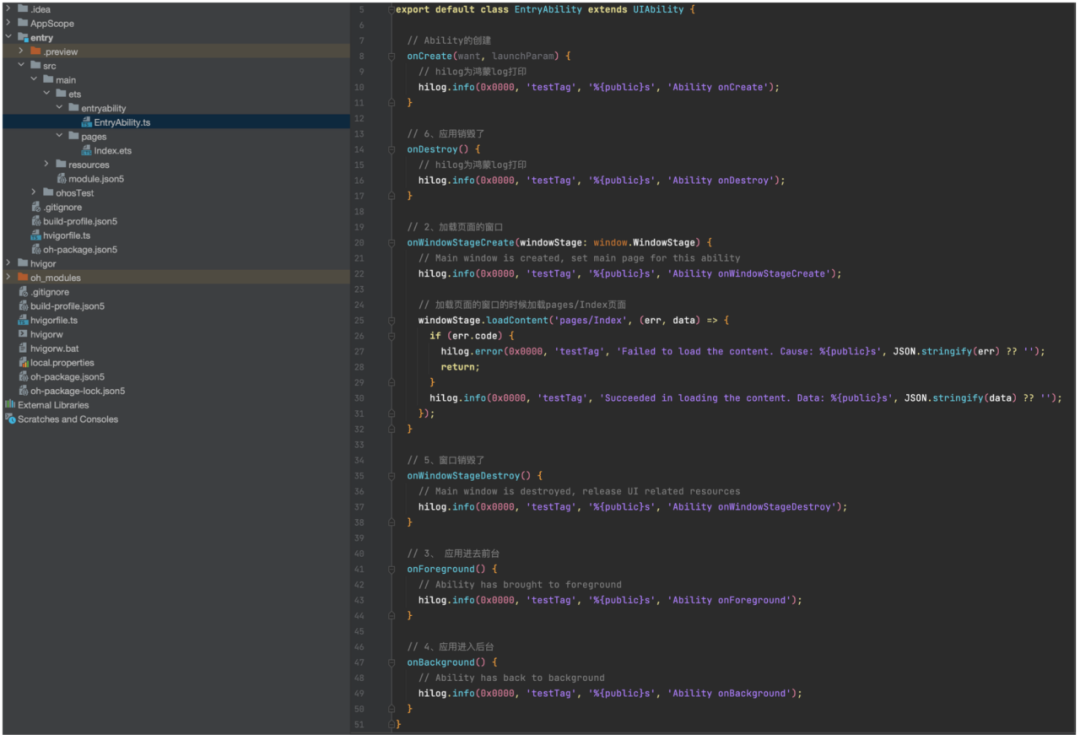This screenshot has width=1080, height=735.
Task: Collapse the src folder arrow
Action: coord(21,65)
